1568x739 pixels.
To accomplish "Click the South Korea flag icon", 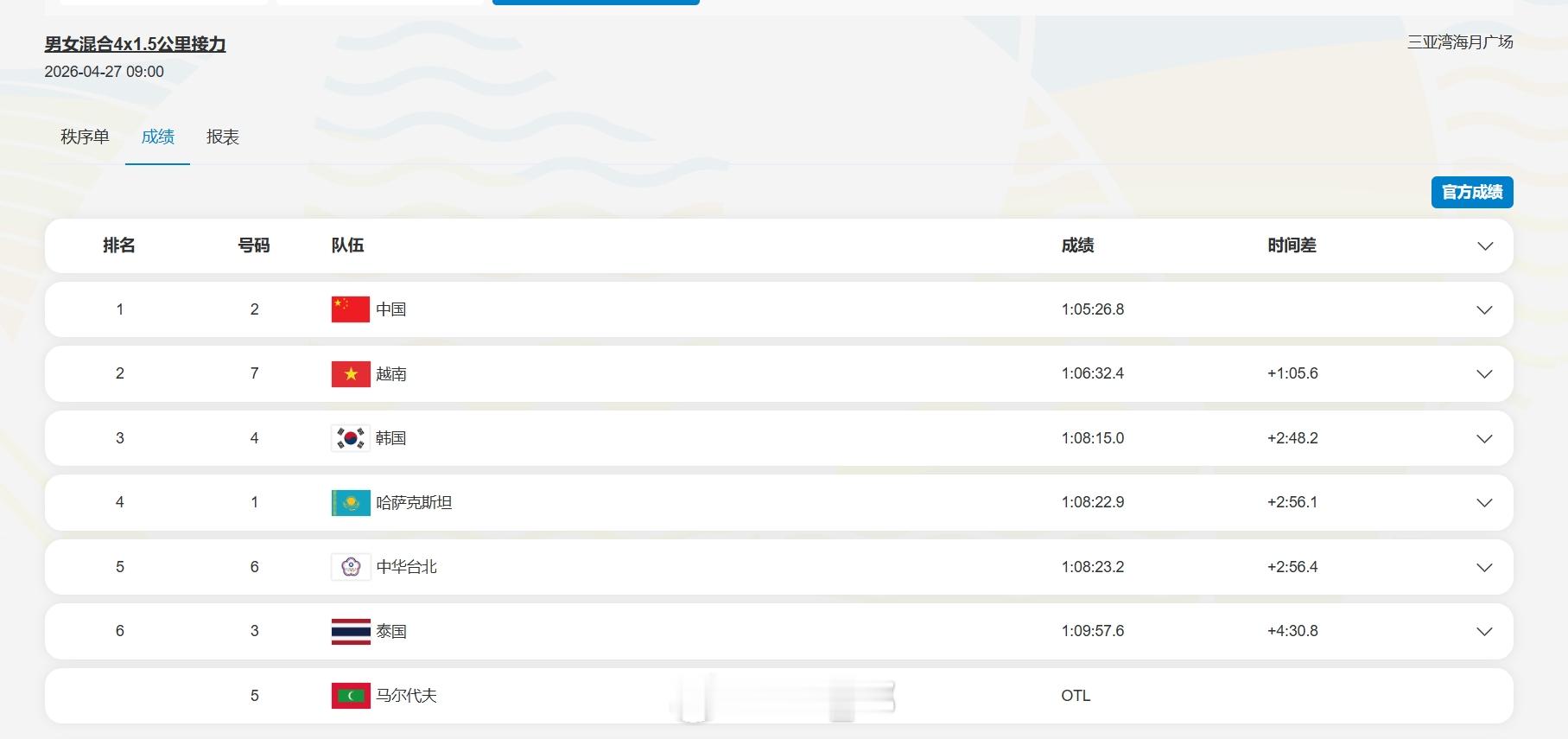I will [x=351, y=438].
